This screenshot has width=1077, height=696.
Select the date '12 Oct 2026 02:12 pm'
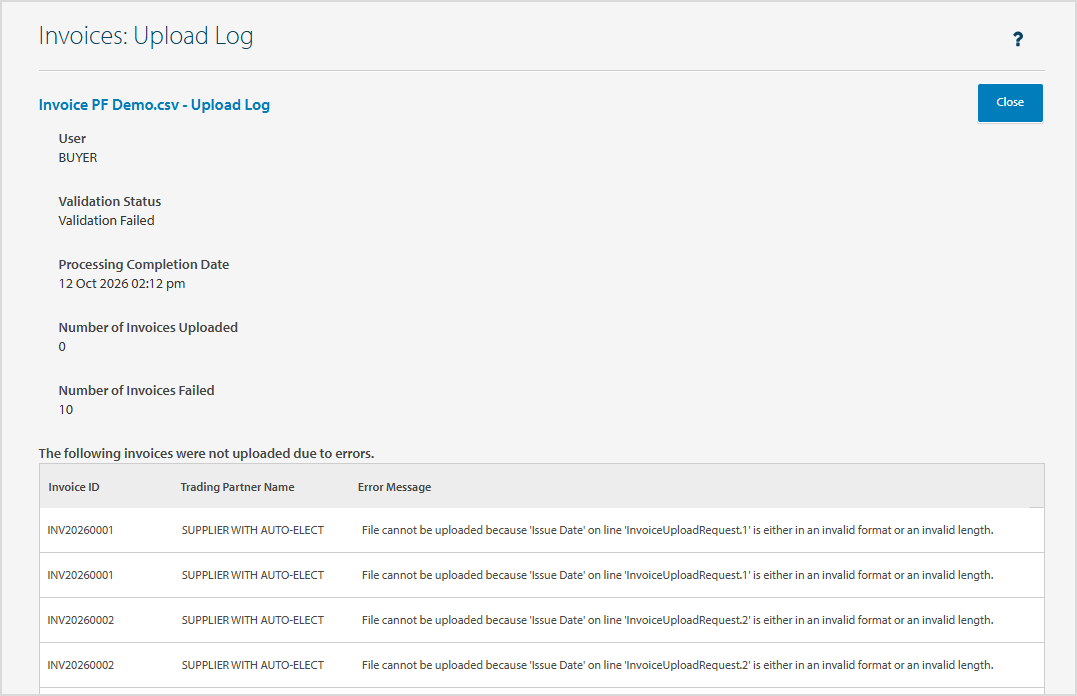click(x=122, y=284)
